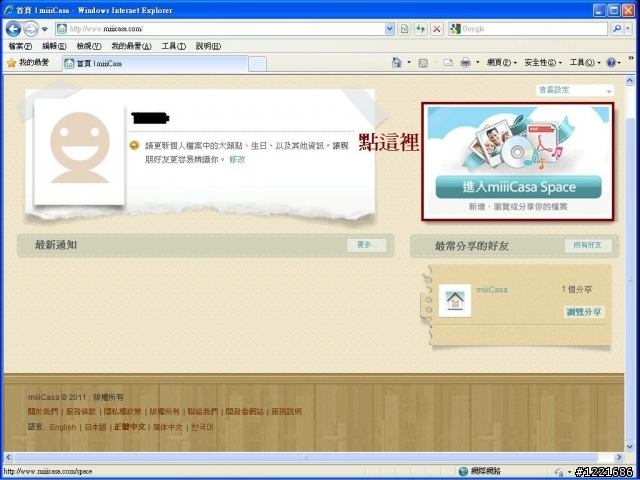
Task: Open the 檢視(V) menu
Action: tap(89, 46)
